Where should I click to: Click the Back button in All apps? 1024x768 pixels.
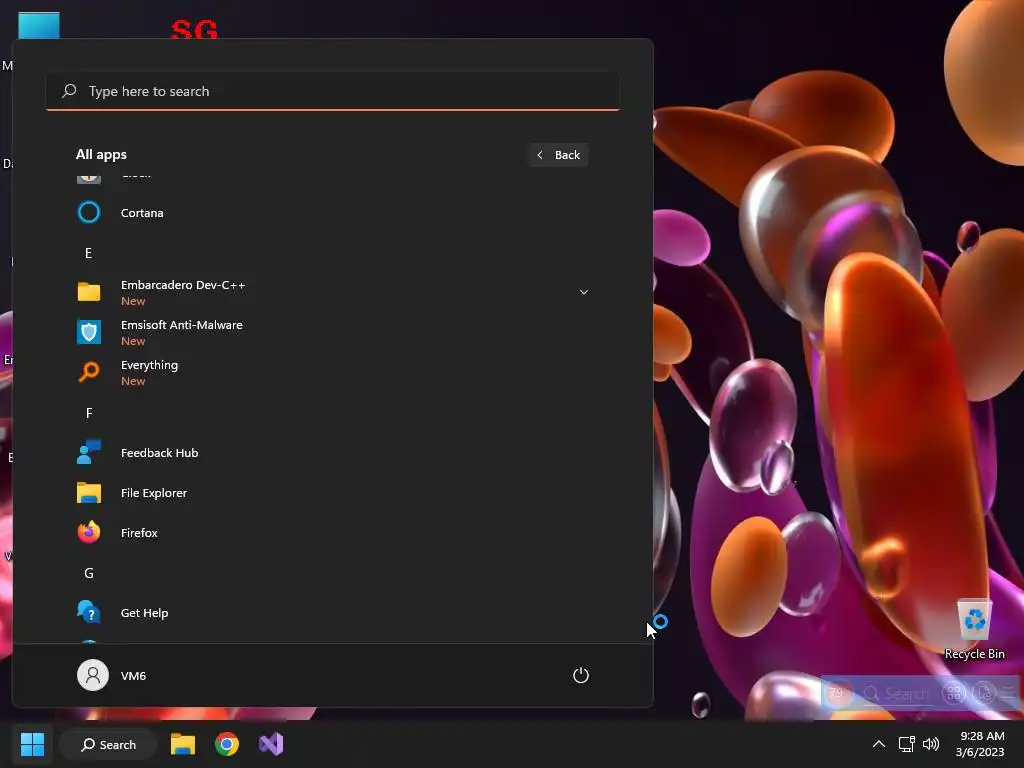coord(558,155)
